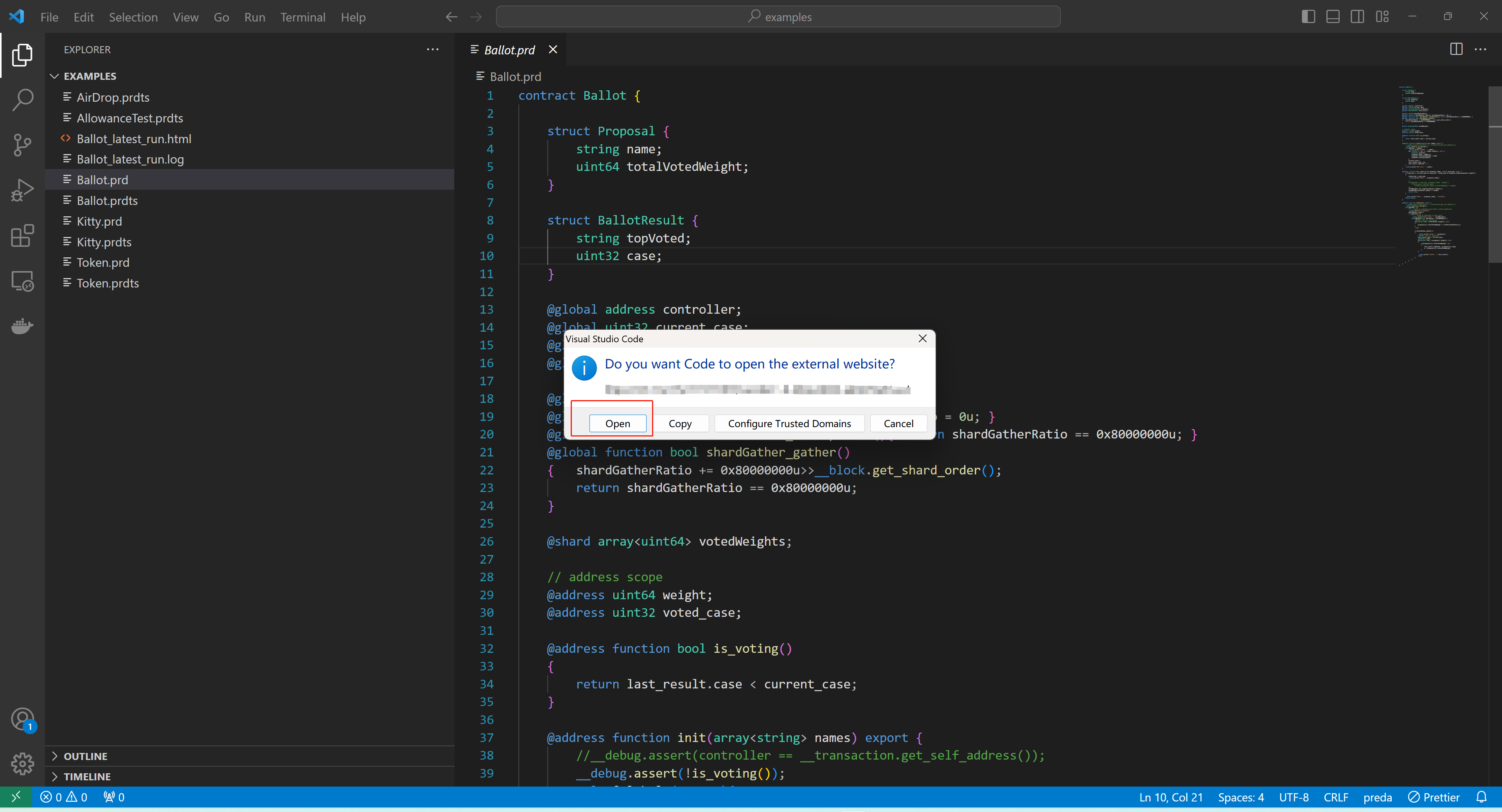Close the external website dialog with X
Screen dimensions: 1502x812
922,338
